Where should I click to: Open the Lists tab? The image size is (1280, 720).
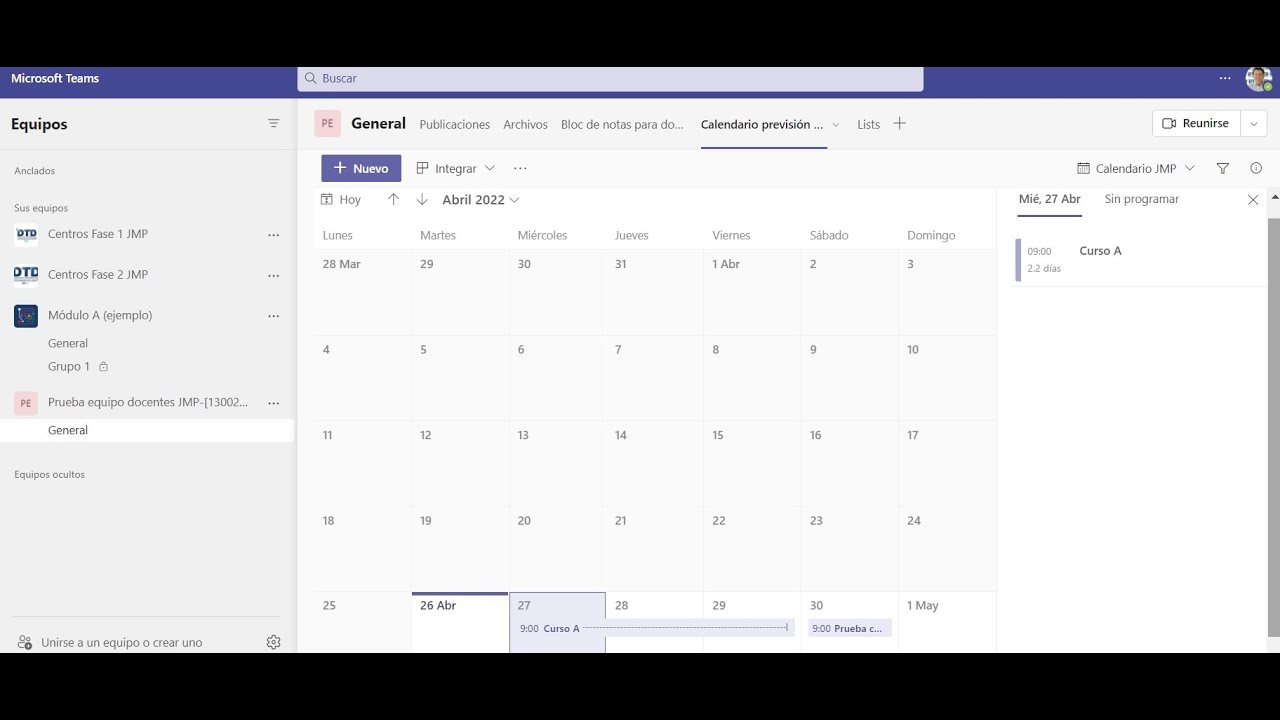[869, 125]
